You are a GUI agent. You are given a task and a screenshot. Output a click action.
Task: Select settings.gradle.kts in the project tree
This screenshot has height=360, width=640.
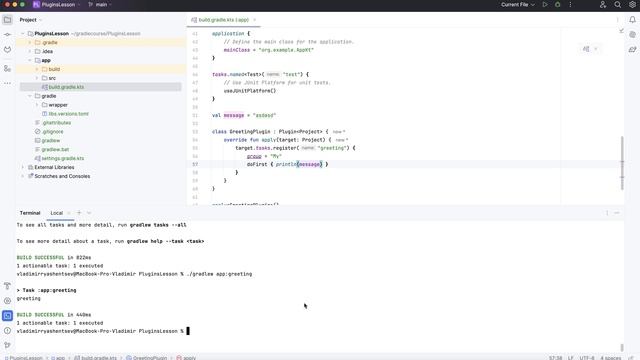pyautogui.click(x=62, y=158)
